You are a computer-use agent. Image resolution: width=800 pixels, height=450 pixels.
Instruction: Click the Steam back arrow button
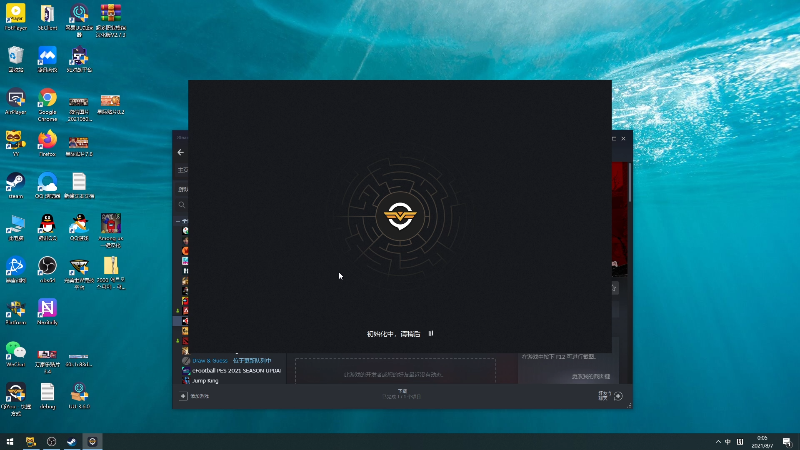pyautogui.click(x=181, y=152)
